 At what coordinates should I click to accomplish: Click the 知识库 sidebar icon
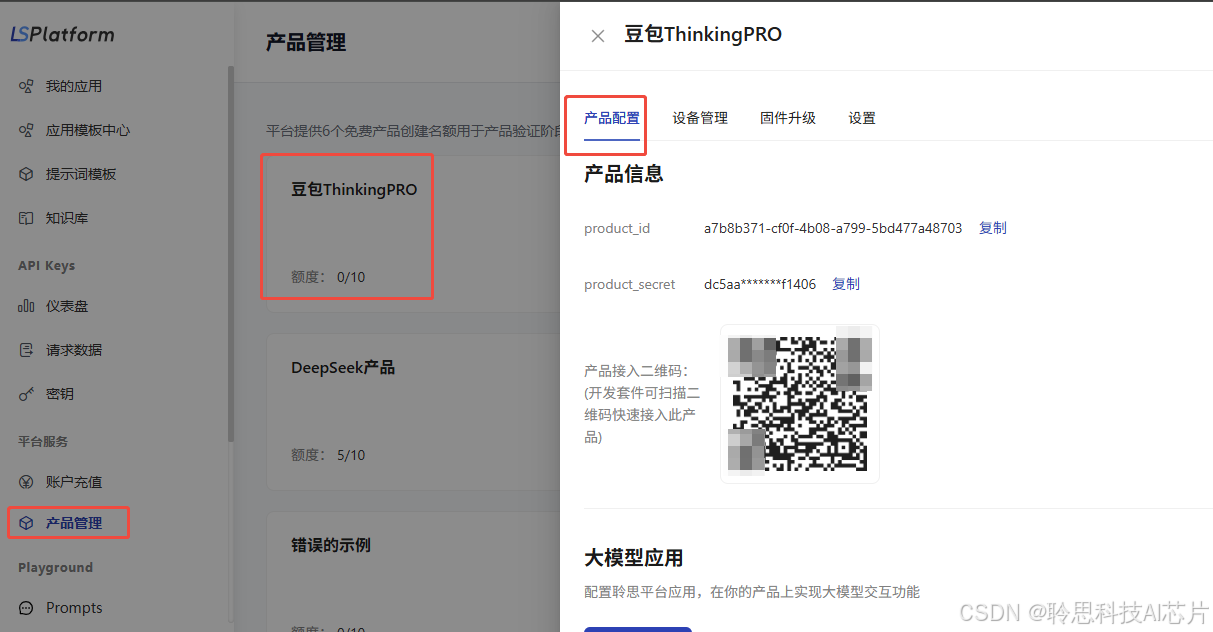pyautogui.click(x=27, y=219)
